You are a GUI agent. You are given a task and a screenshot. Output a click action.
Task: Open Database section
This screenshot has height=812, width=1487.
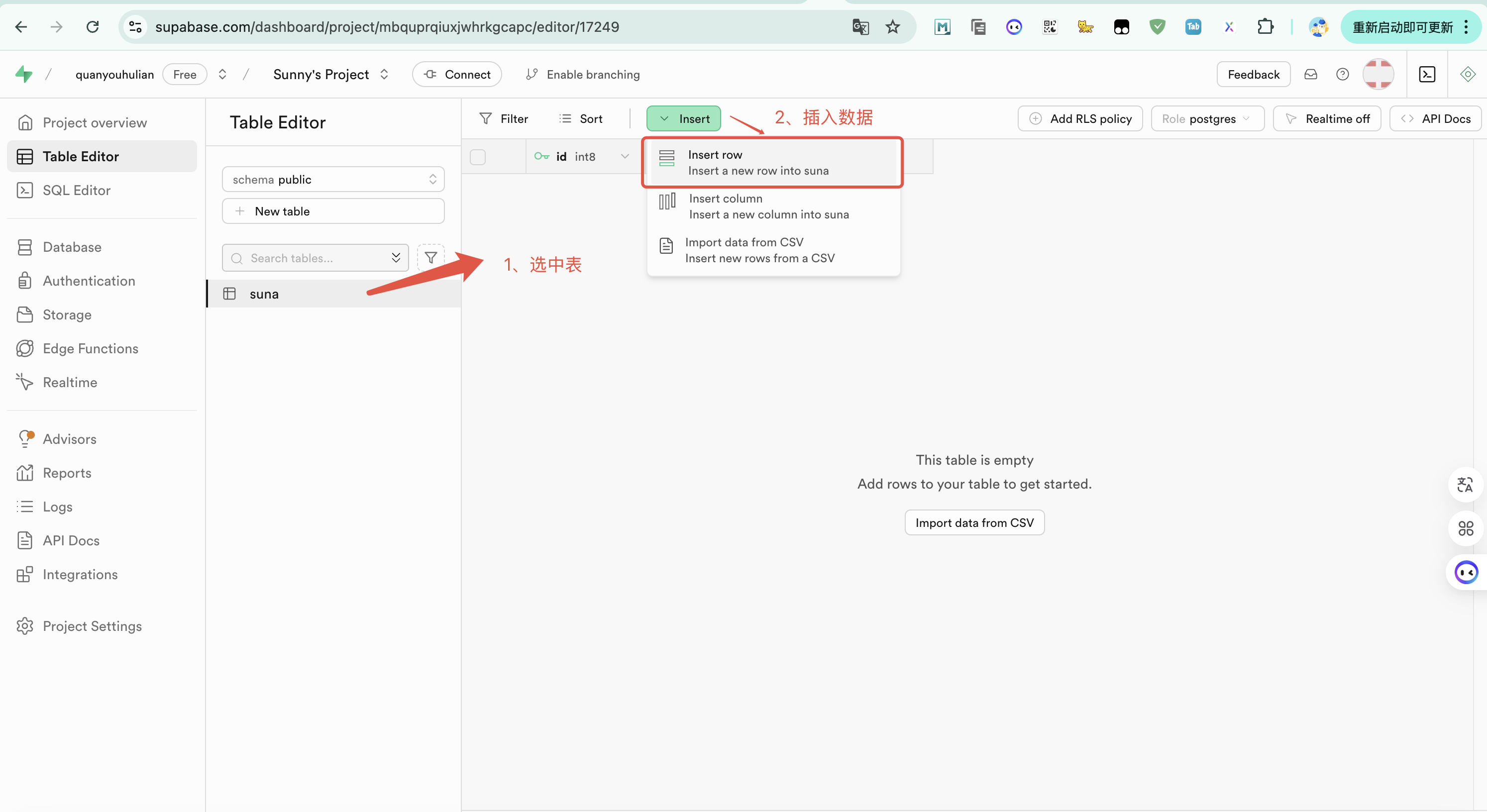point(72,247)
